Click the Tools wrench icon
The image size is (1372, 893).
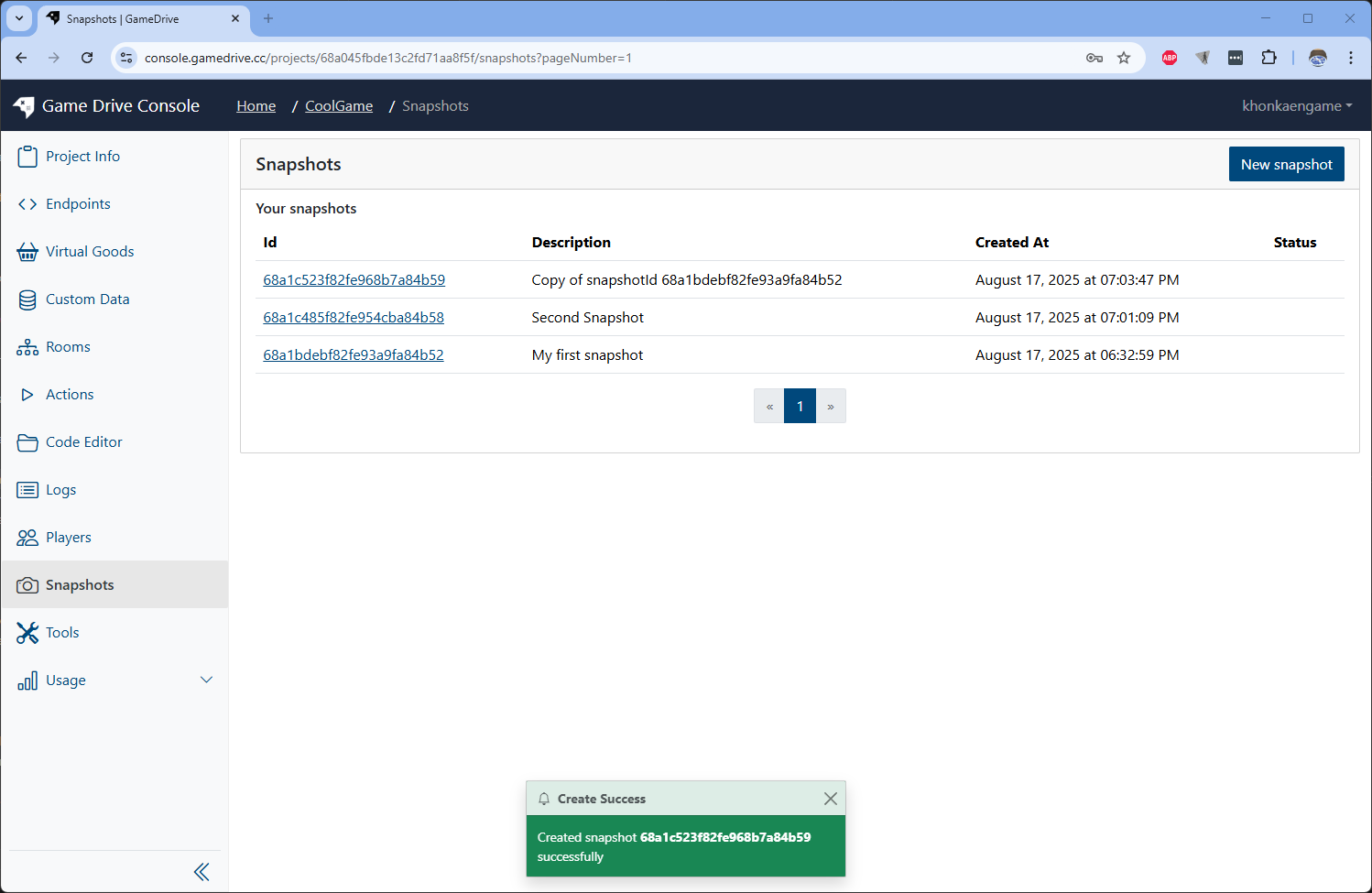pos(27,633)
